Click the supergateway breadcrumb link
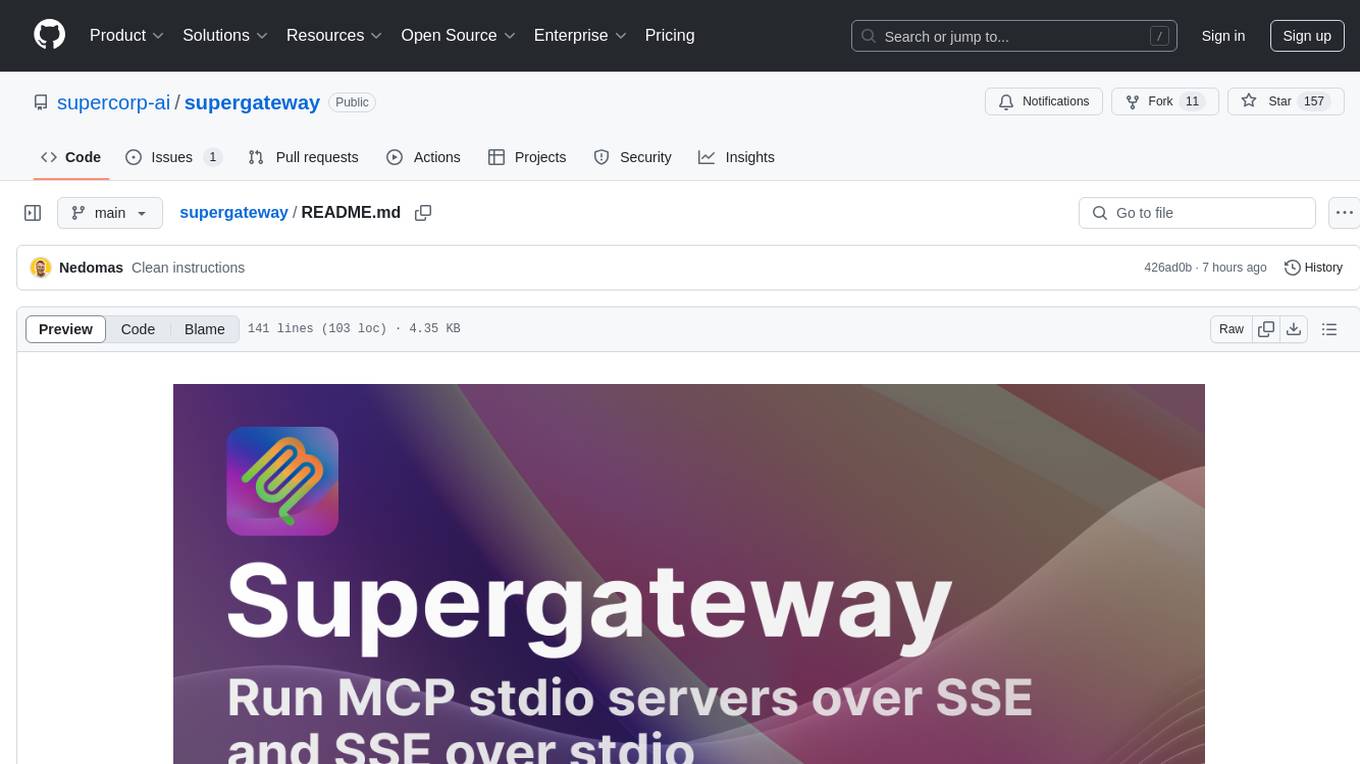The width and height of the screenshot is (1360, 764). click(x=234, y=212)
